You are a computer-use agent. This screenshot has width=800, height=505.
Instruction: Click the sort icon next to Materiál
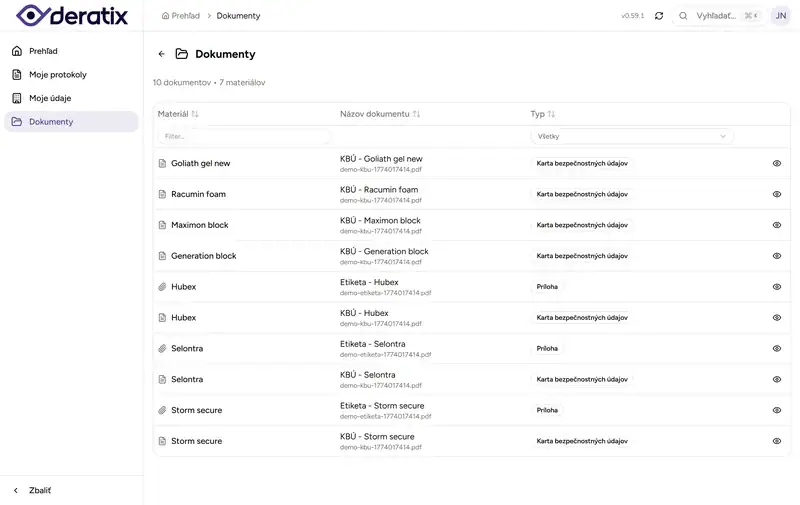point(195,114)
